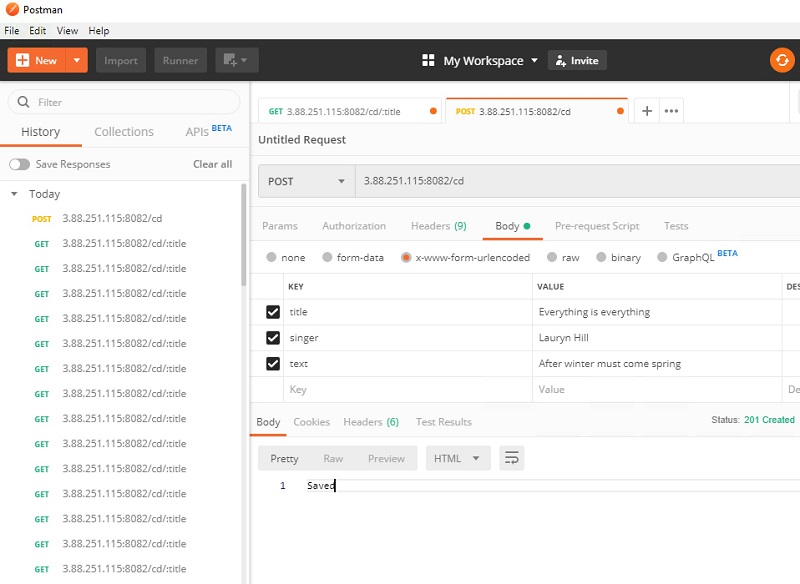Select the x-www-form-urlencoded body type
This screenshot has height=584, width=800.
tap(406, 257)
